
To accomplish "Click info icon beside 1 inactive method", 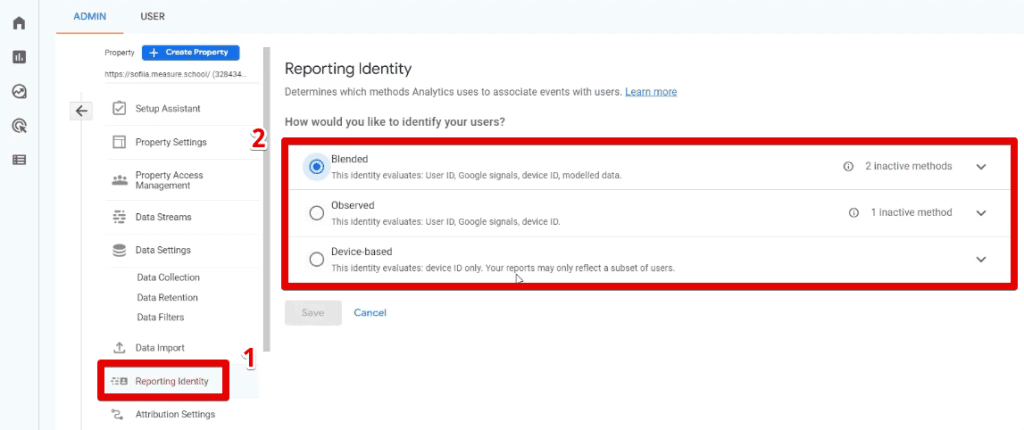I will [x=854, y=213].
